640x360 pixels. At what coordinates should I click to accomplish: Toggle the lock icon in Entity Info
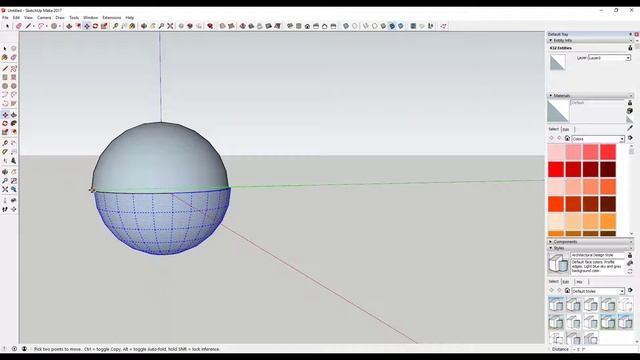pos(630,48)
